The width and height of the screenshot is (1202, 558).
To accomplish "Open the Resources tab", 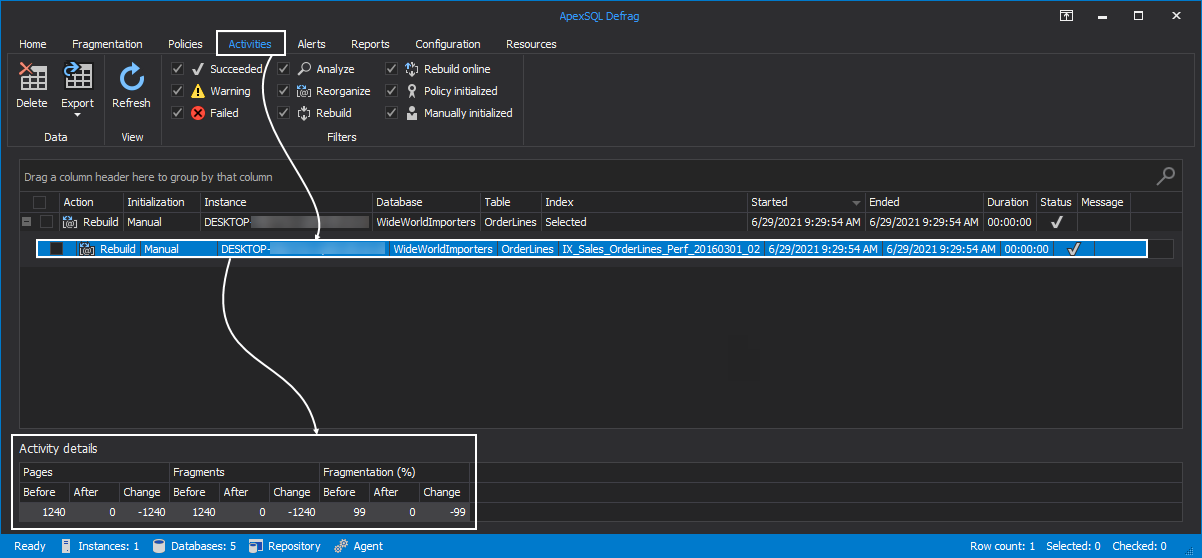I will coord(531,44).
